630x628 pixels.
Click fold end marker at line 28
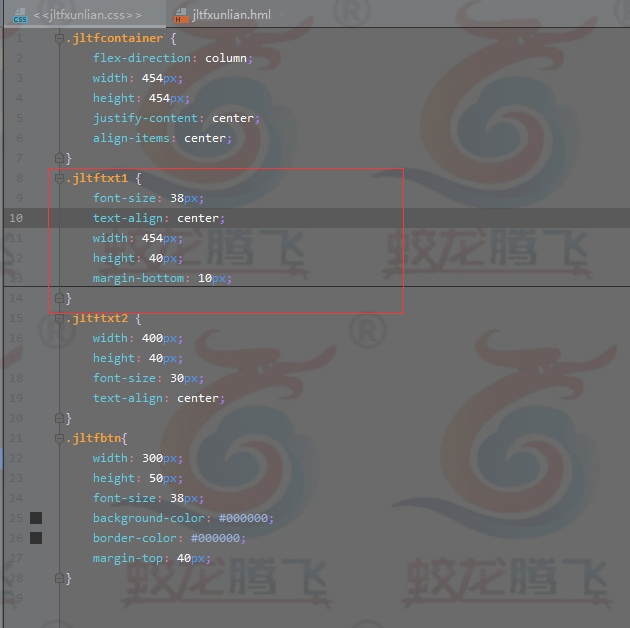tap(59, 579)
